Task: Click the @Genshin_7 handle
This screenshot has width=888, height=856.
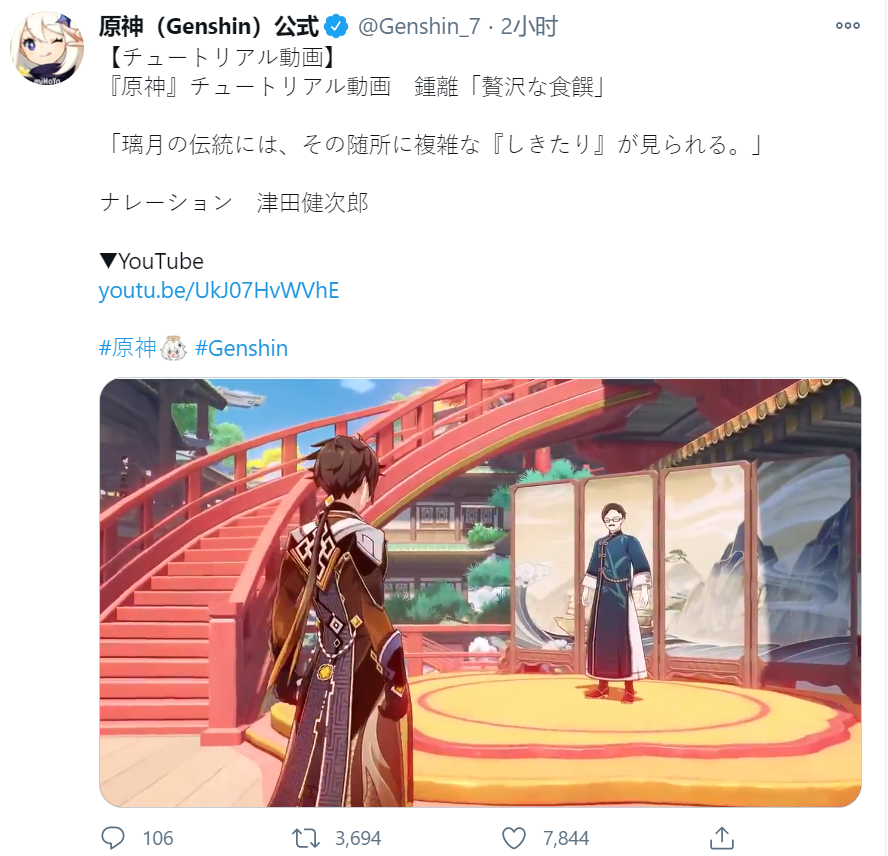Action: (x=419, y=27)
